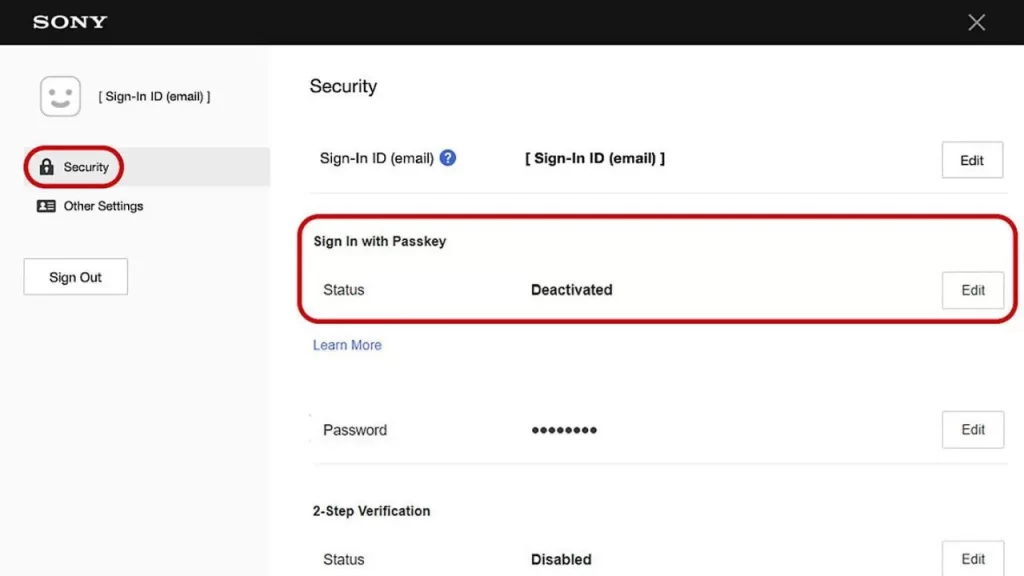Click the masked password dots
Viewport: 1024px width, 576px height.
click(x=564, y=430)
